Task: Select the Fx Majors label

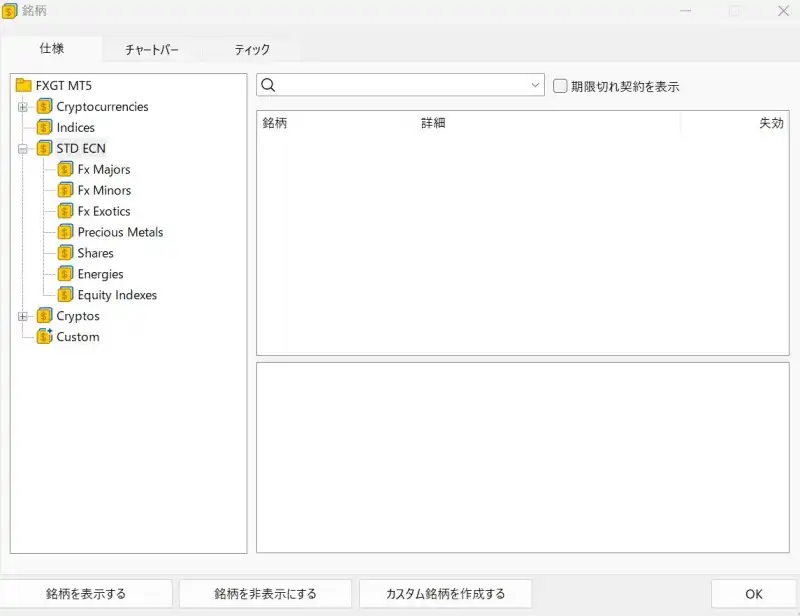Action: (104, 169)
